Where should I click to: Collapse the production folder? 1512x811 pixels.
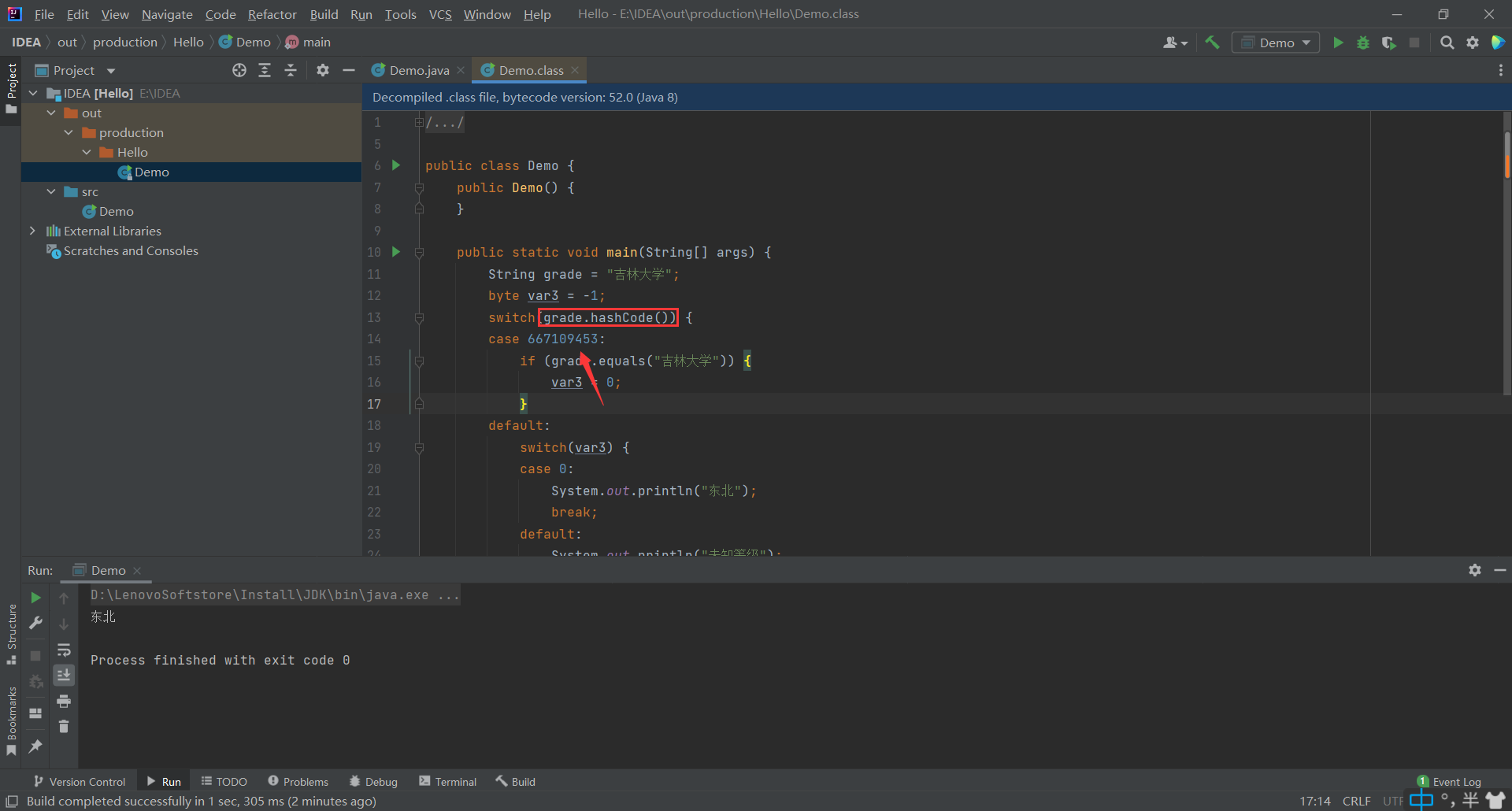click(69, 132)
